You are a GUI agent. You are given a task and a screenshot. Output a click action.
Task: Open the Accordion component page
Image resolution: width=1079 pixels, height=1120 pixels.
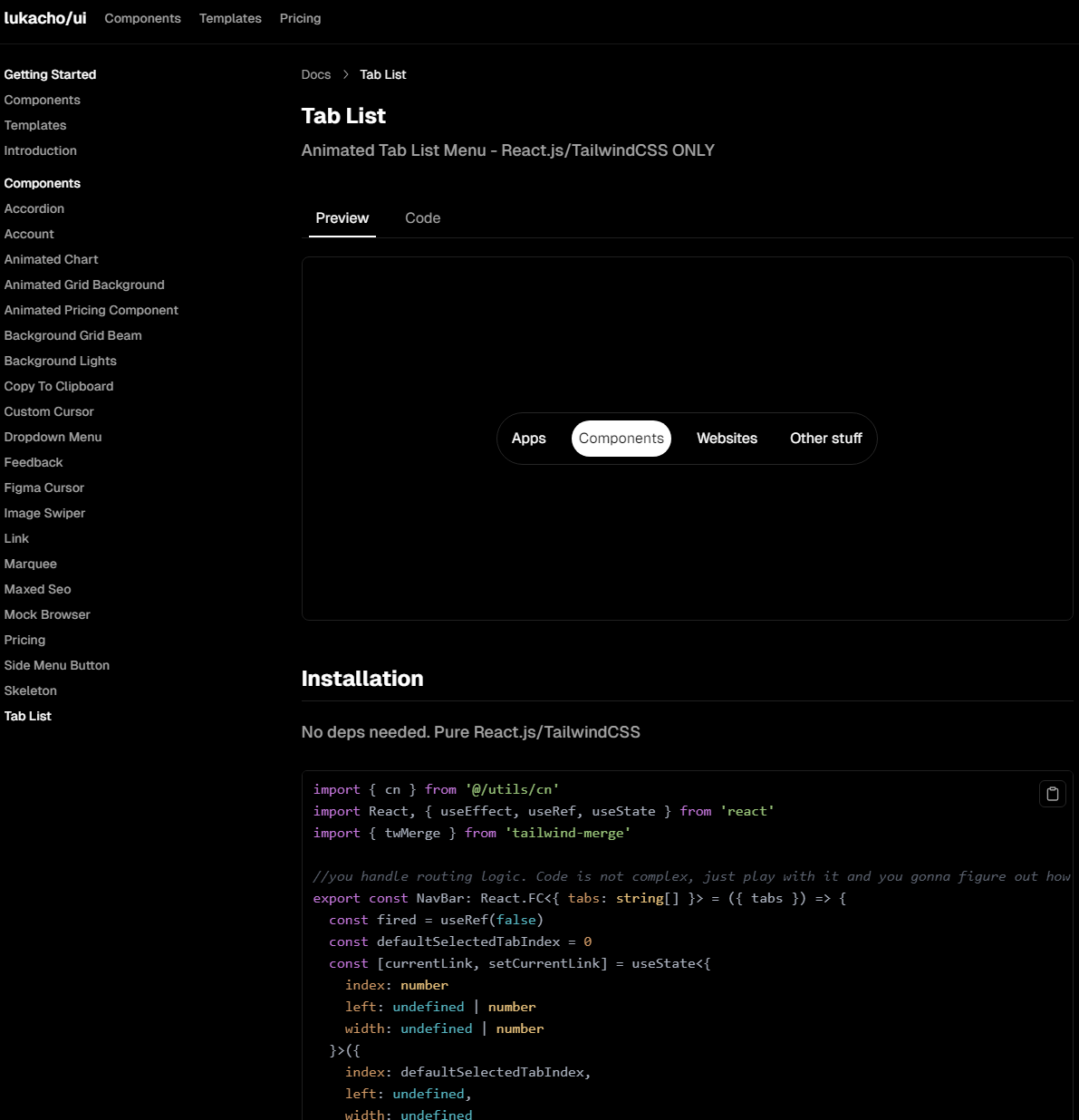[x=34, y=208]
